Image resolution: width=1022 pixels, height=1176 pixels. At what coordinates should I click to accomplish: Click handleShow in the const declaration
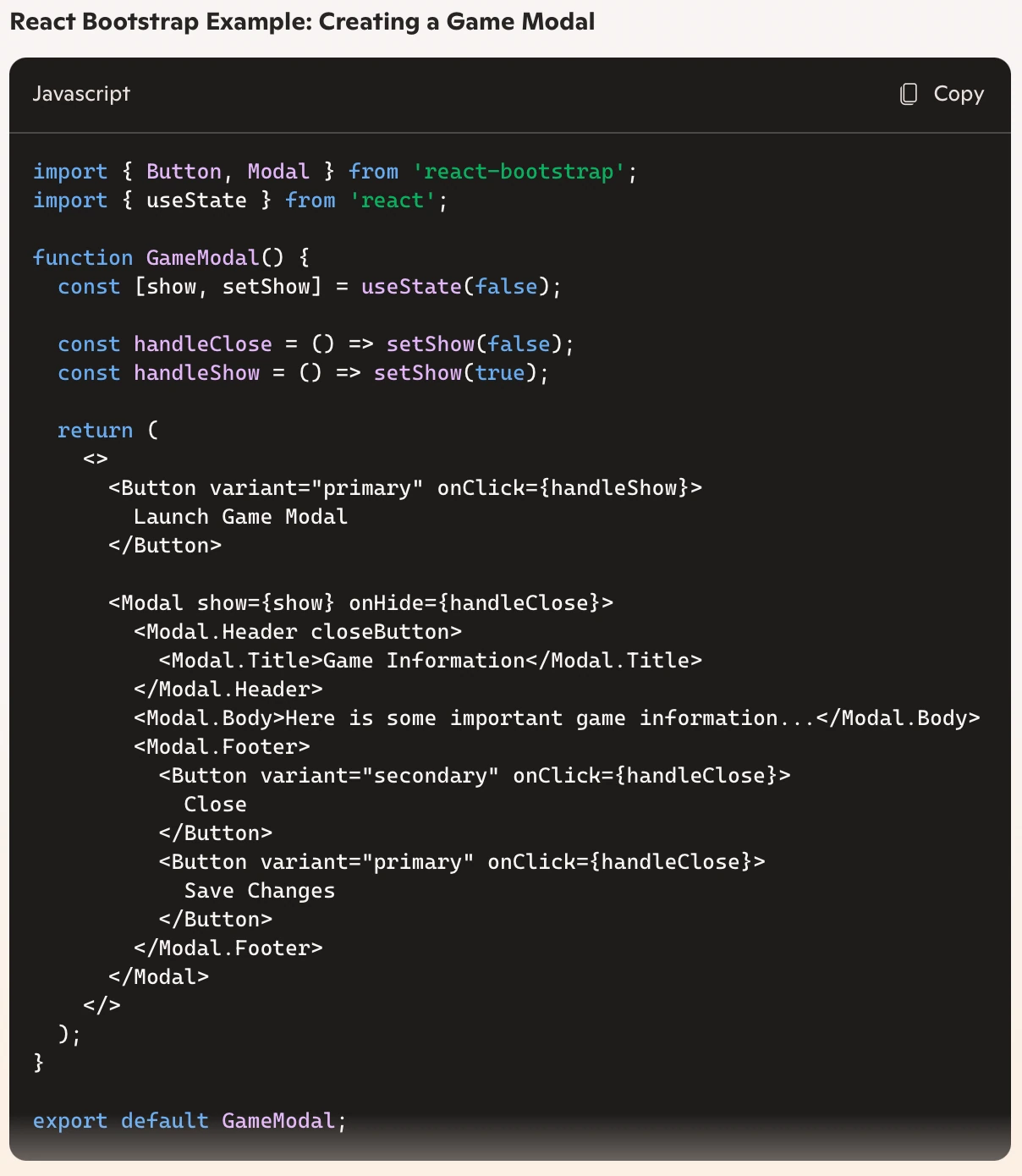click(x=196, y=373)
